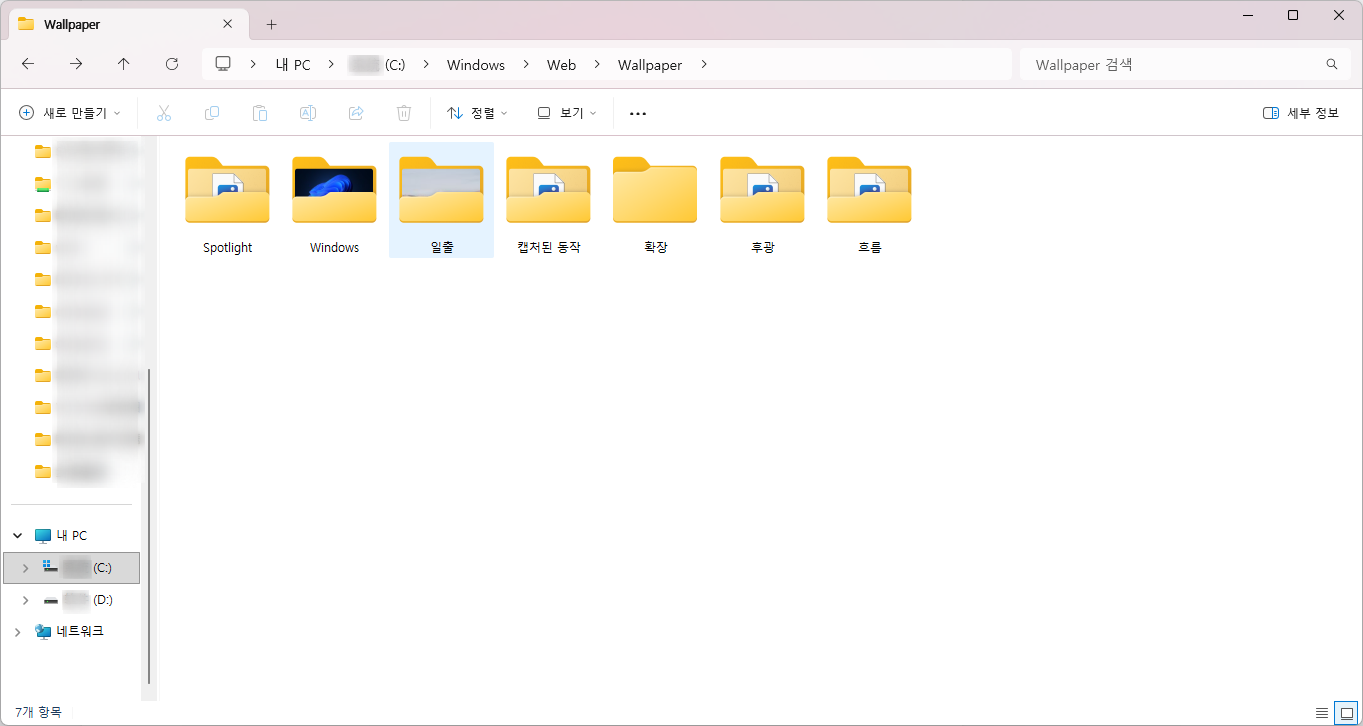Image resolution: width=1363 pixels, height=726 pixels.
Task: Click the Wallpaper 검색 search field
Action: click(1183, 64)
